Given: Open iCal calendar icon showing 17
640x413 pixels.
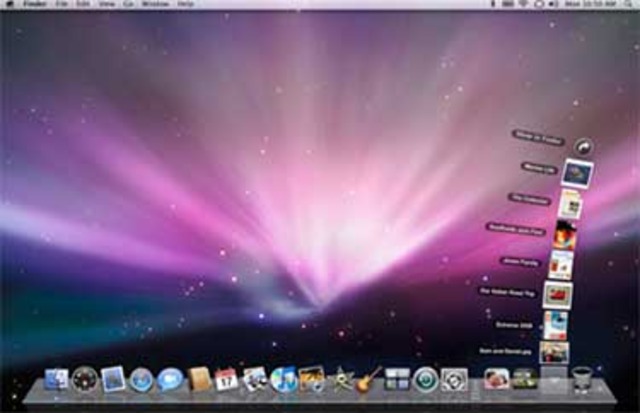Looking at the screenshot, I should tap(227, 380).
